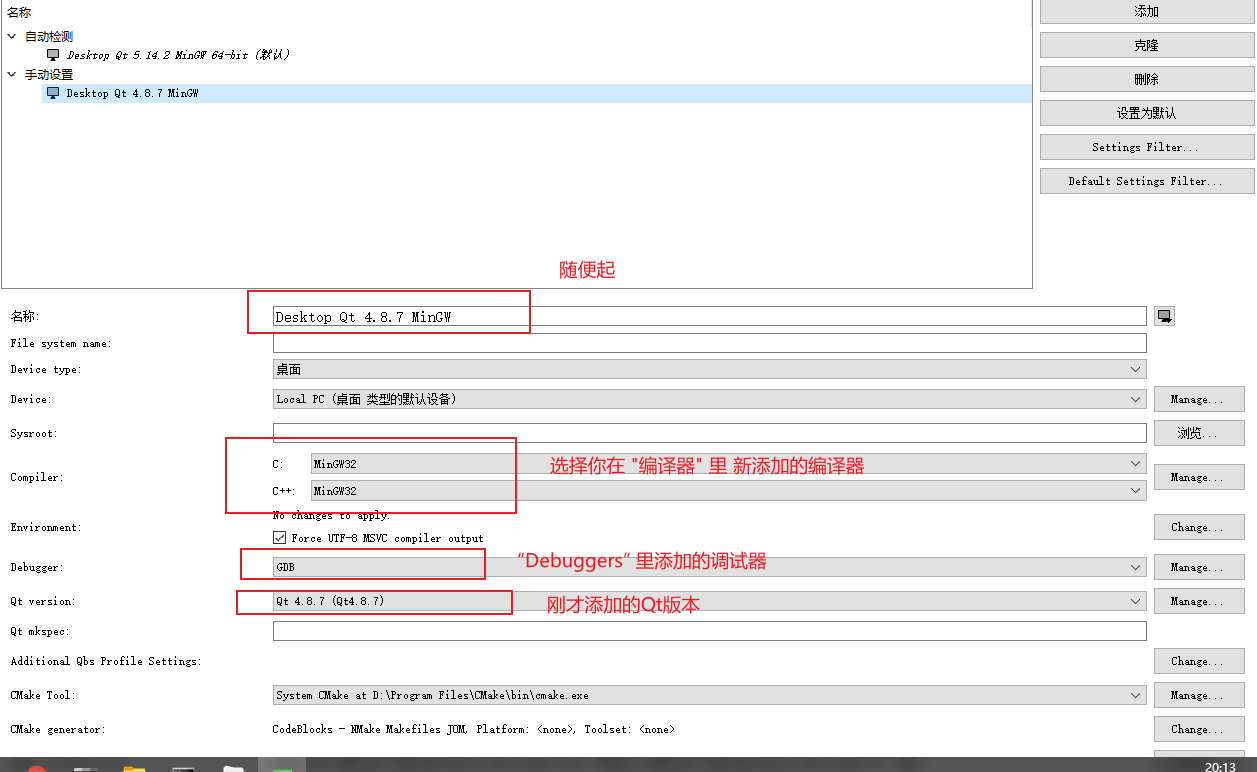
Task: Focus the Sysroot path field
Action: click(x=709, y=433)
